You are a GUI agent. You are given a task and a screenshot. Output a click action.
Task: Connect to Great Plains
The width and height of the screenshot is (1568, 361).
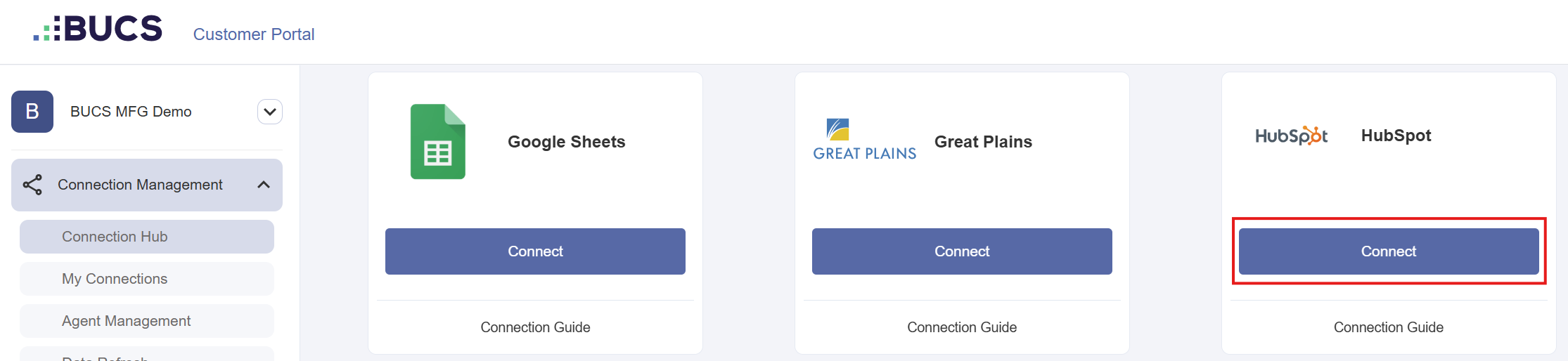pyautogui.click(x=962, y=251)
